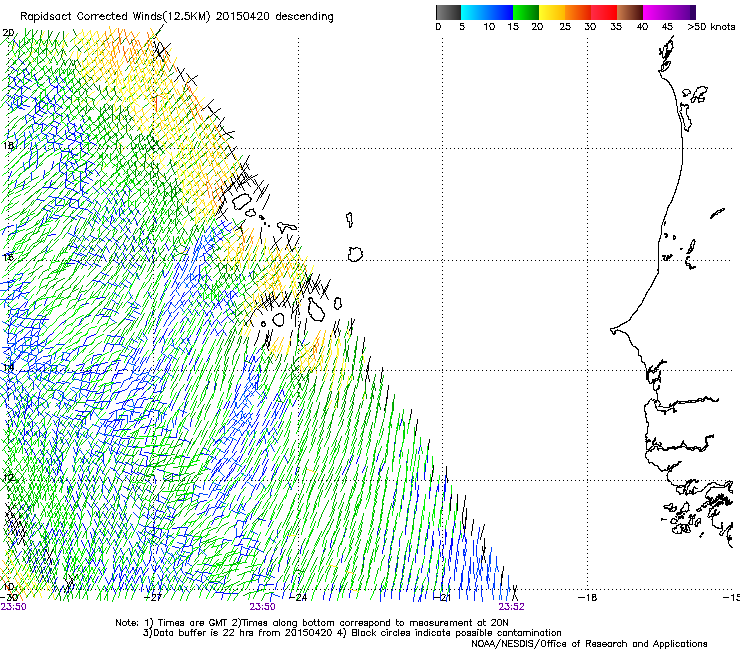
Task: Click the '23:50' time label near -24 longitude
Action: [262, 607]
